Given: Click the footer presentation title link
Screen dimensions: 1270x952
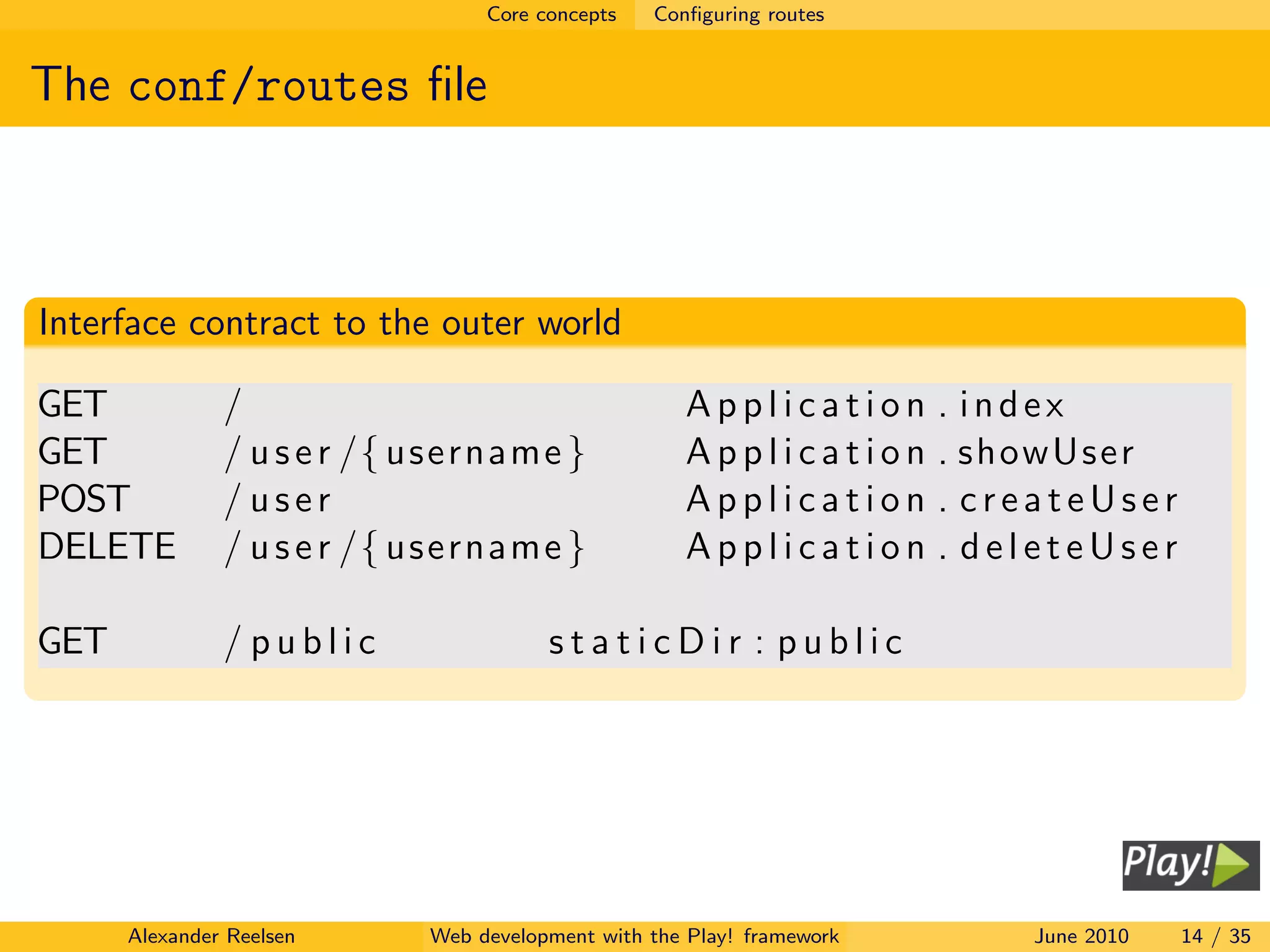Looking at the screenshot, I should 634,936.
